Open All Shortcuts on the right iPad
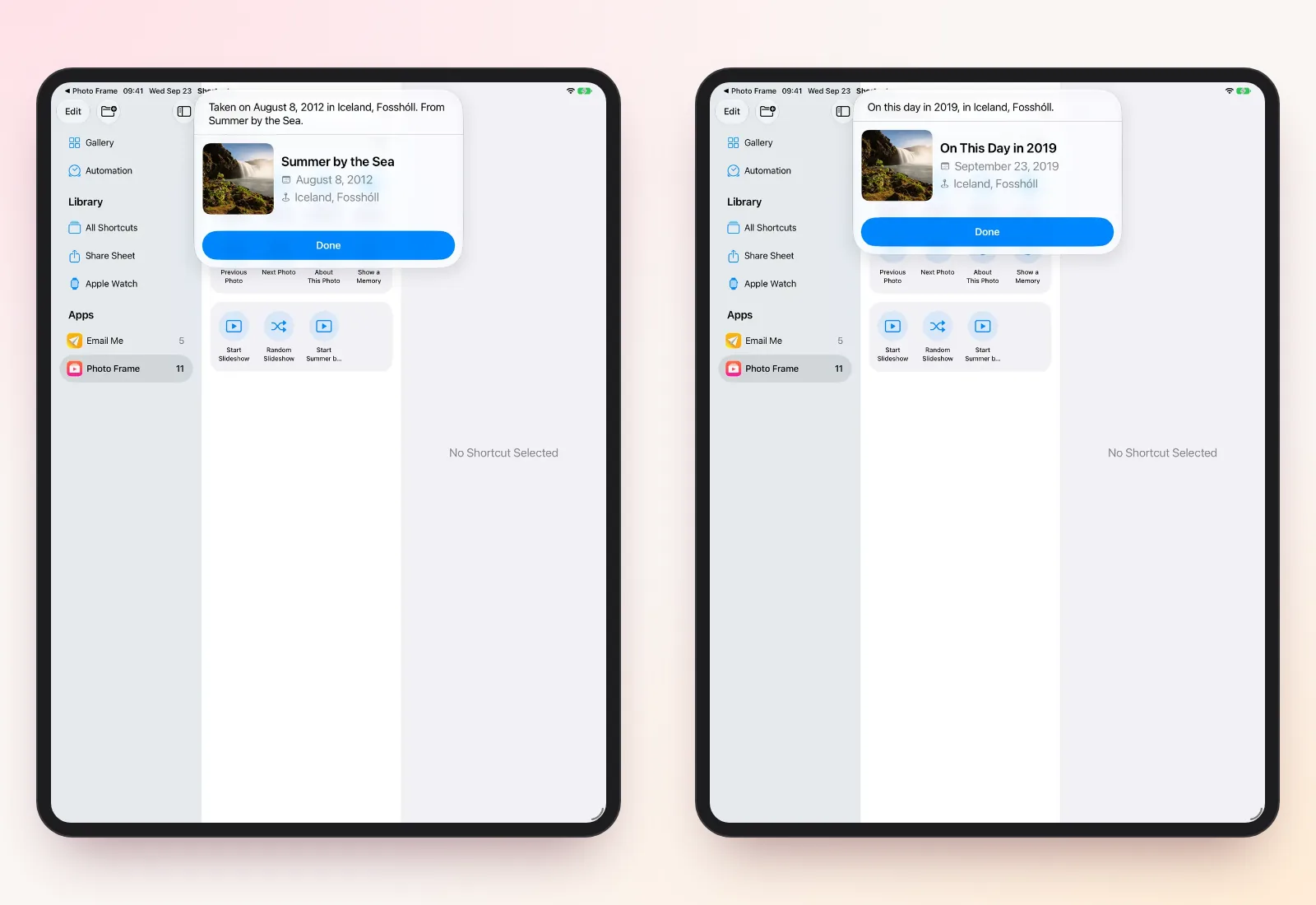 point(785,228)
